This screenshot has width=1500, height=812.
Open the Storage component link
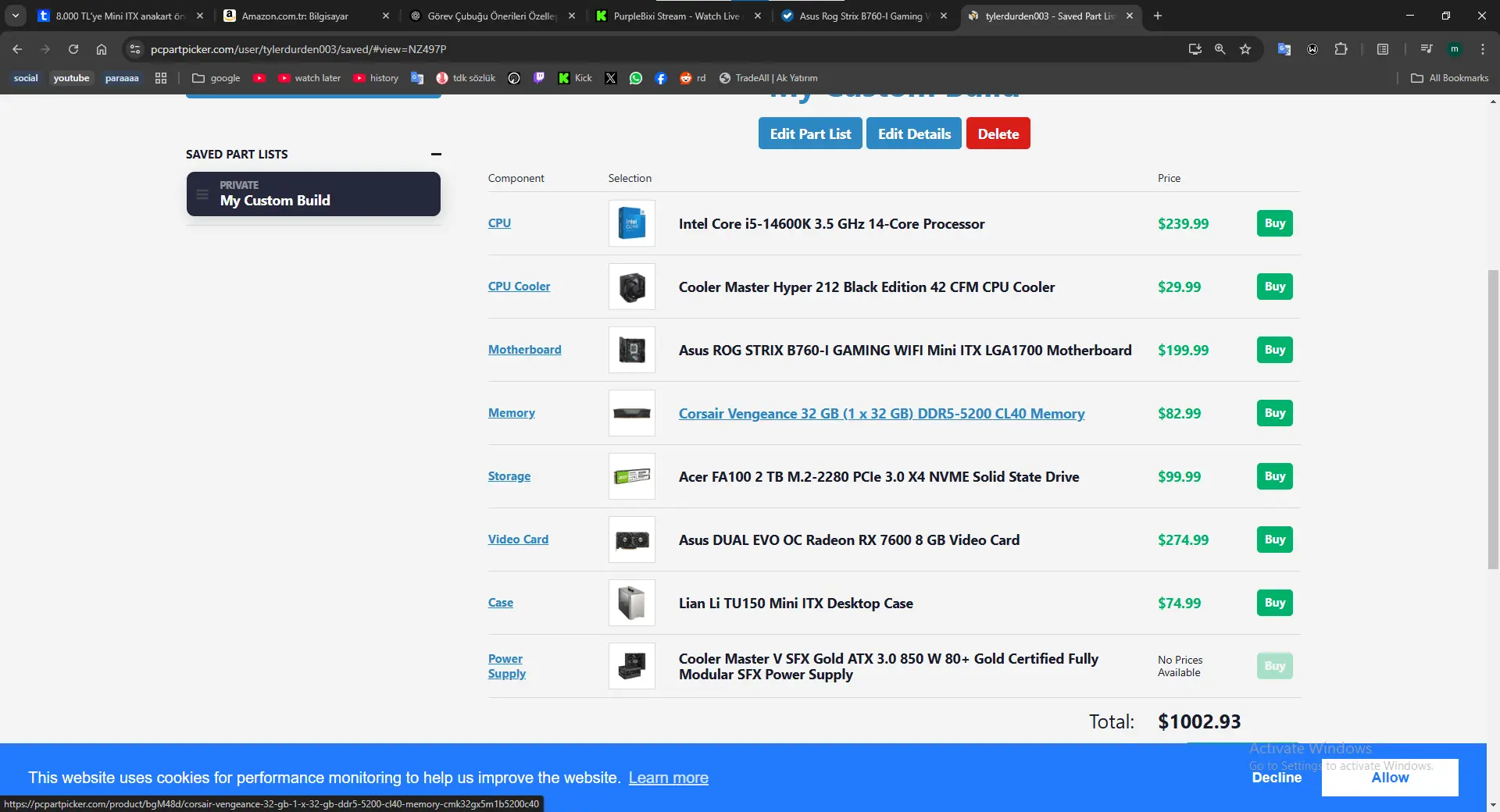point(509,476)
